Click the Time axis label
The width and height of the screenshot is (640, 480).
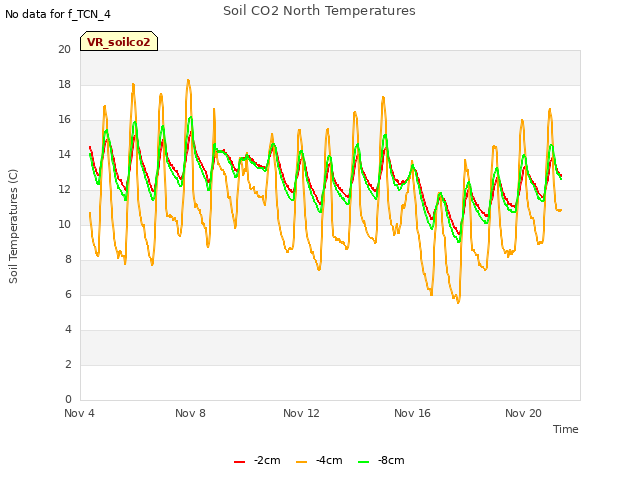point(566,429)
